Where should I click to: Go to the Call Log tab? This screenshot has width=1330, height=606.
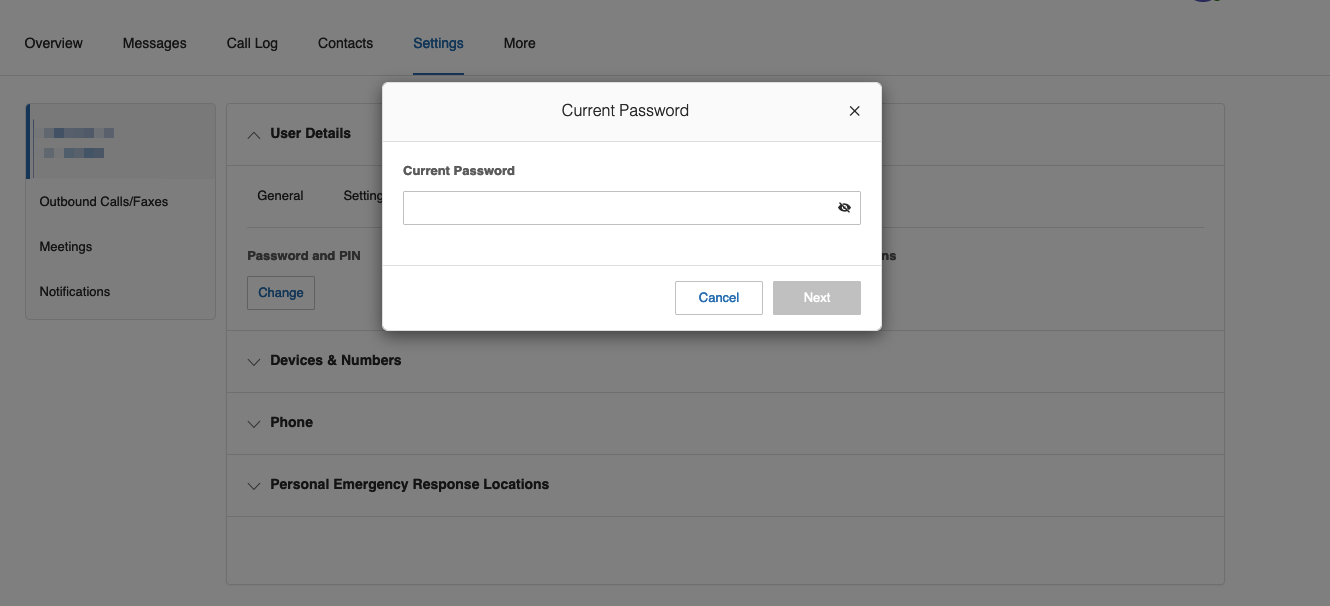pyautogui.click(x=252, y=44)
